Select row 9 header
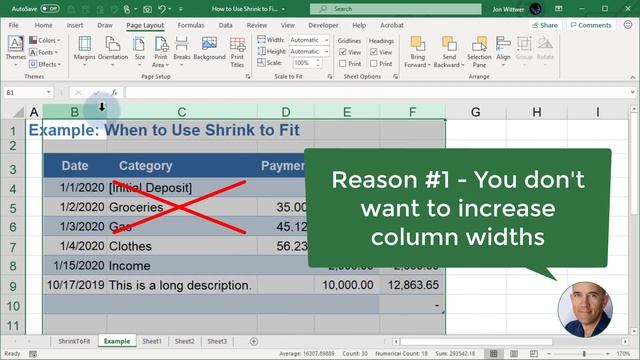 tap(13, 286)
